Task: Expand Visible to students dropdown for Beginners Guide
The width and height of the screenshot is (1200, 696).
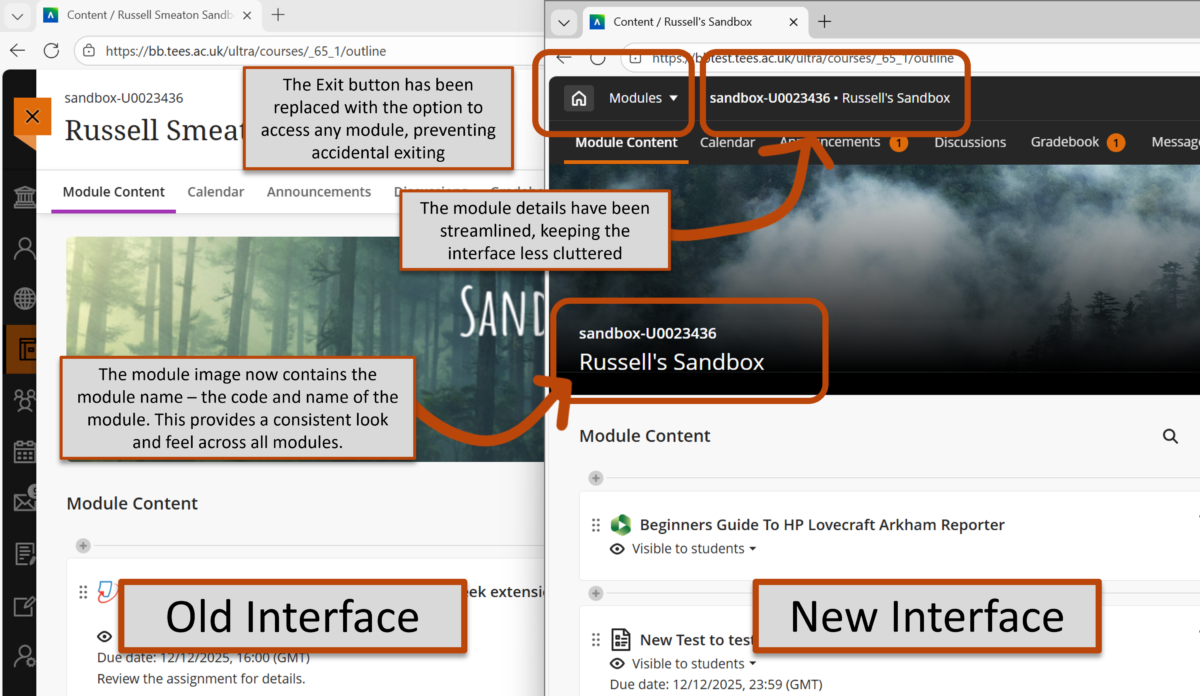Action: pos(694,549)
